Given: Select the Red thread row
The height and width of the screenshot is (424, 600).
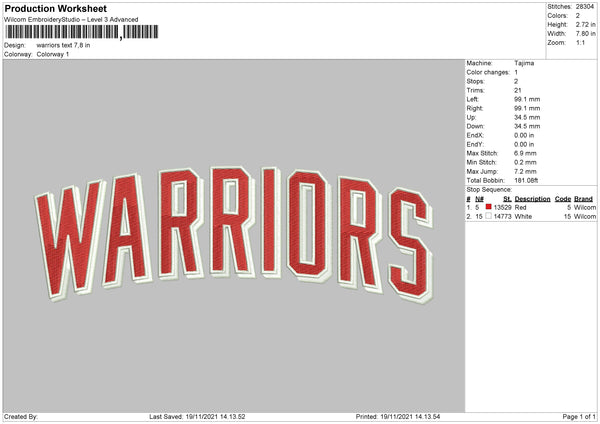Looking at the screenshot, I should pyautogui.click(x=531, y=207).
